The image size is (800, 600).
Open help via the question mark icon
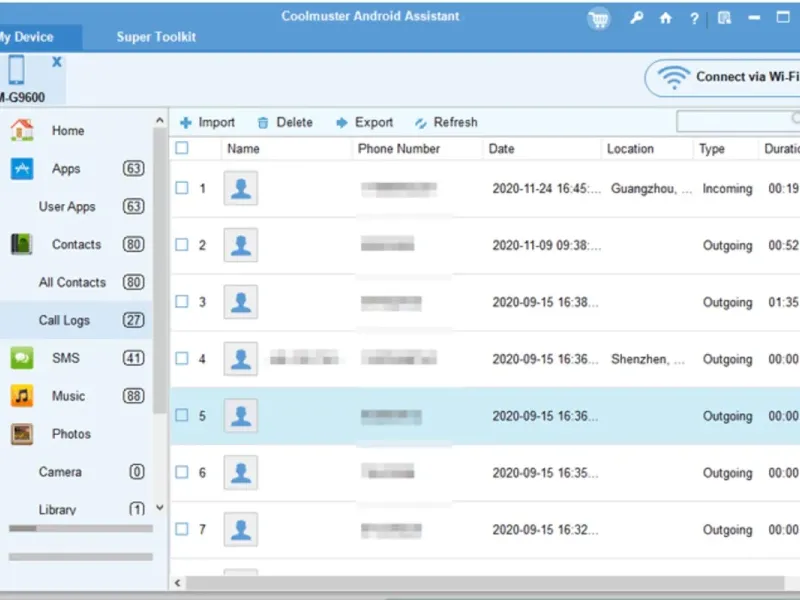point(694,19)
